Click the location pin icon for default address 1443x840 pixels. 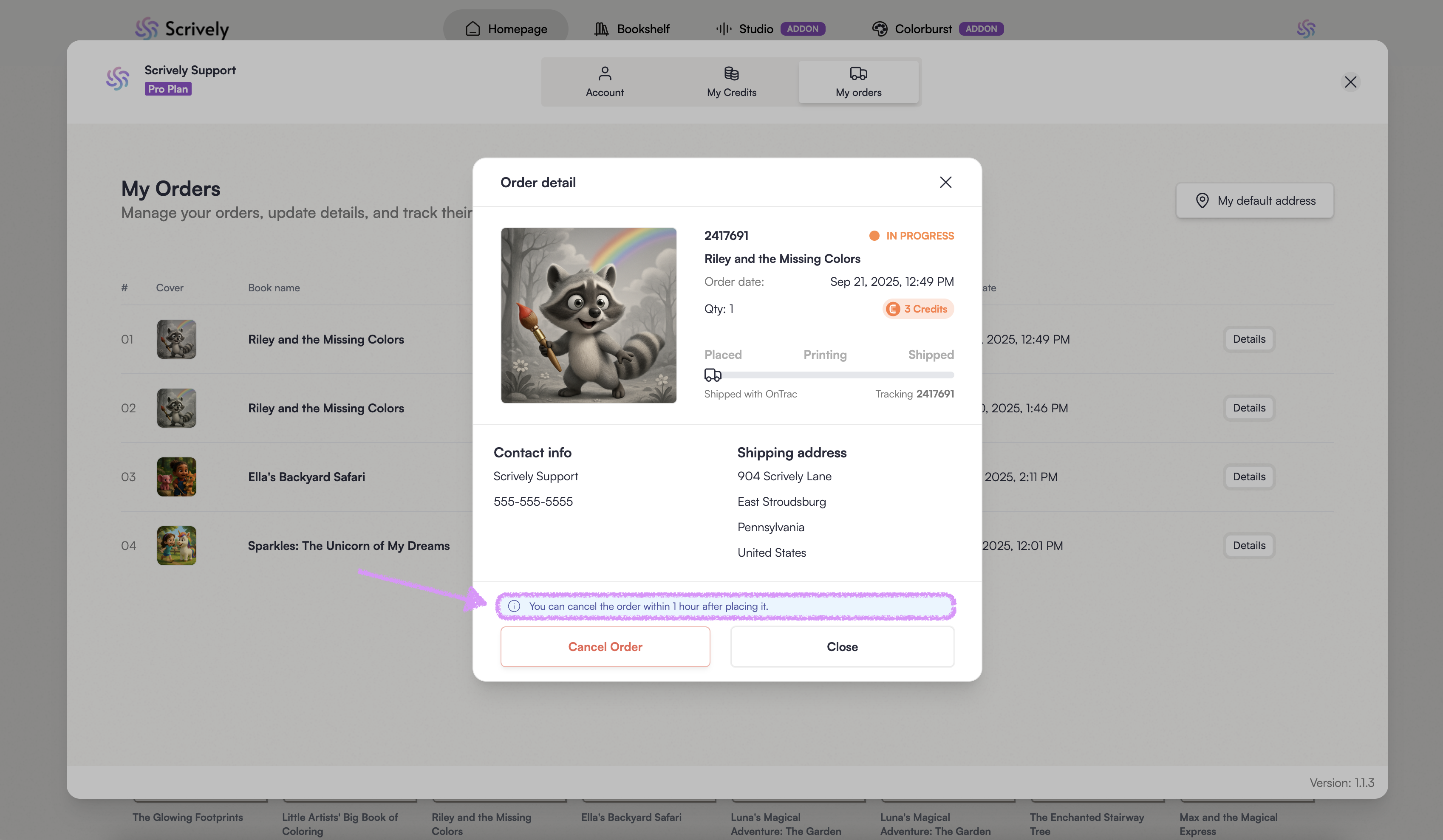pyautogui.click(x=1202, y=200)
